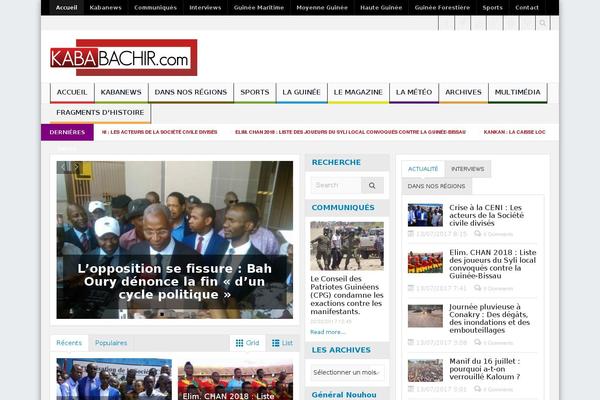
Task: Select FRAGMENTS D'HISTOIRE in the navigation
Action: [x=100, y=113]
